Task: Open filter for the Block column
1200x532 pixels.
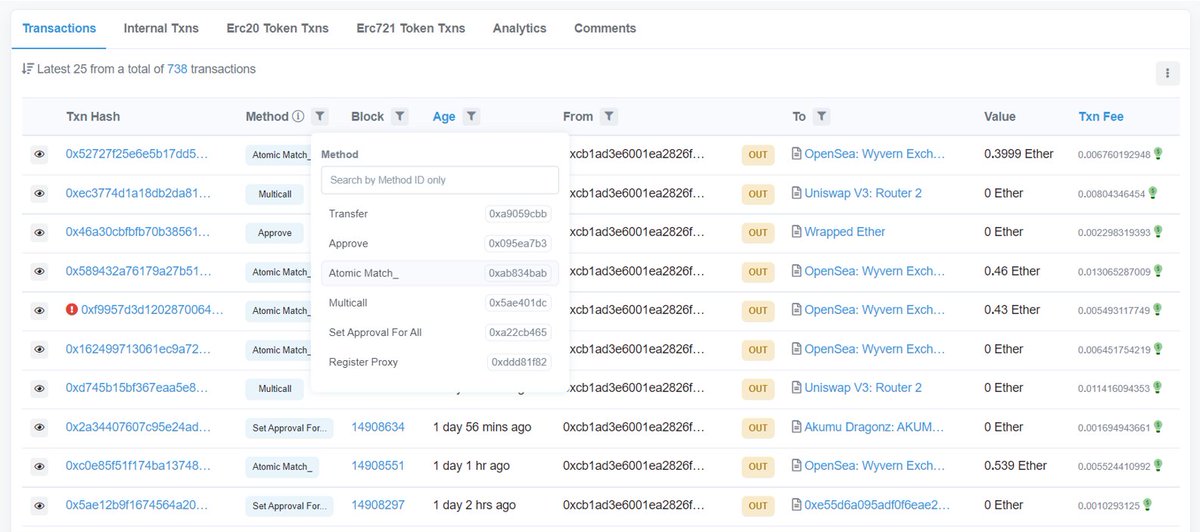Action: coord(399,117)
